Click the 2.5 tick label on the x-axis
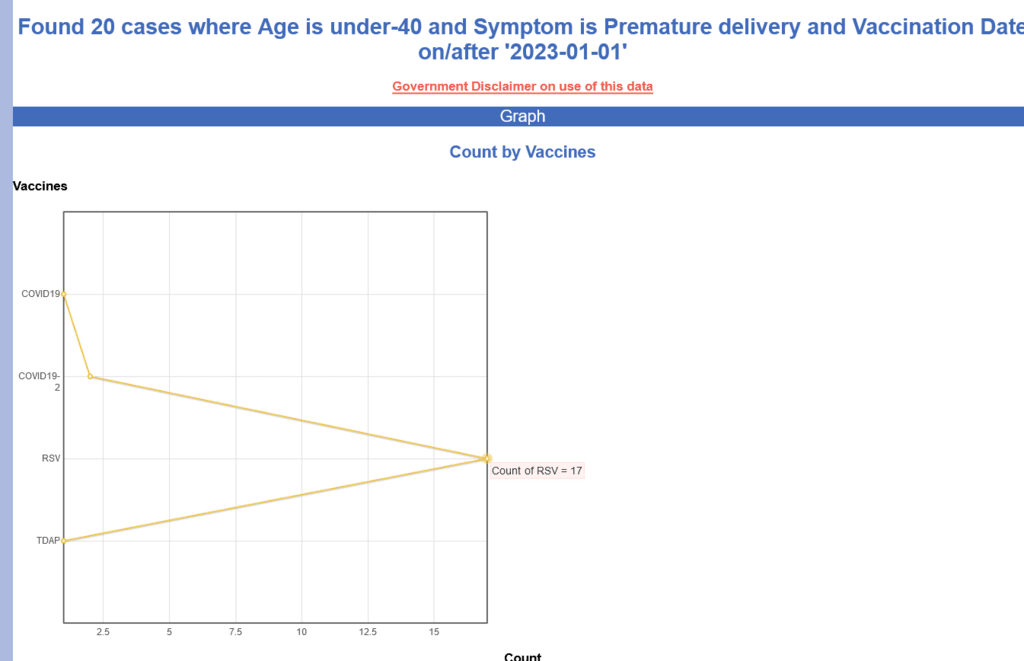 pos(103,632)
